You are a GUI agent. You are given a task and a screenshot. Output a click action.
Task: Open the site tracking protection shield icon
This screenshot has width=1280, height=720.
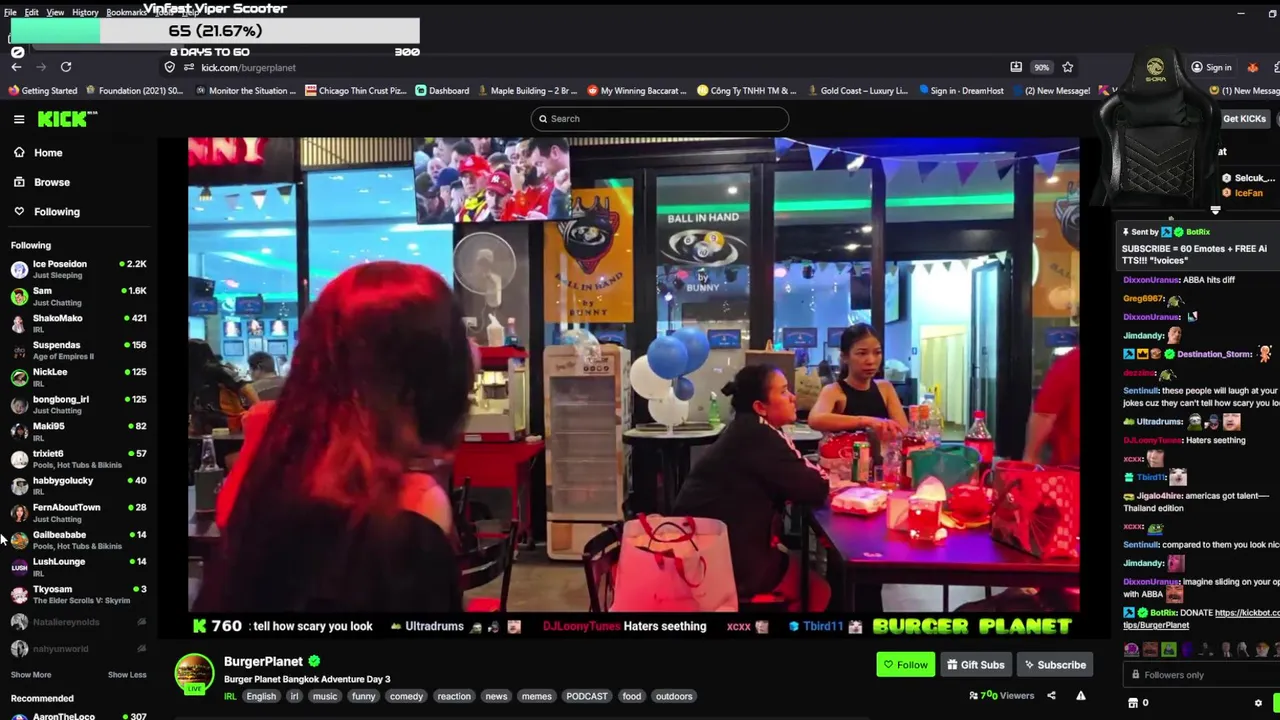(x=170, y=67)
